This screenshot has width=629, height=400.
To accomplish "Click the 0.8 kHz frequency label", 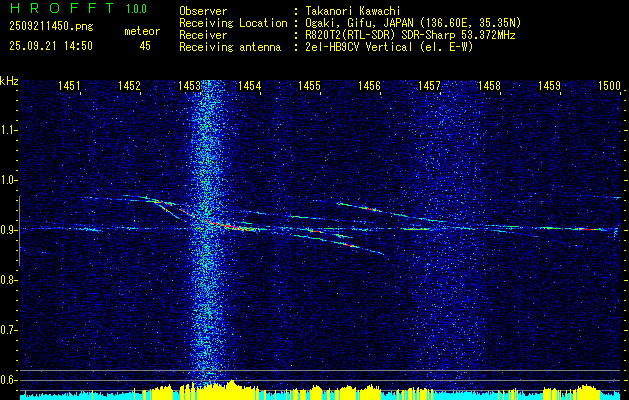I will point(7,280).
